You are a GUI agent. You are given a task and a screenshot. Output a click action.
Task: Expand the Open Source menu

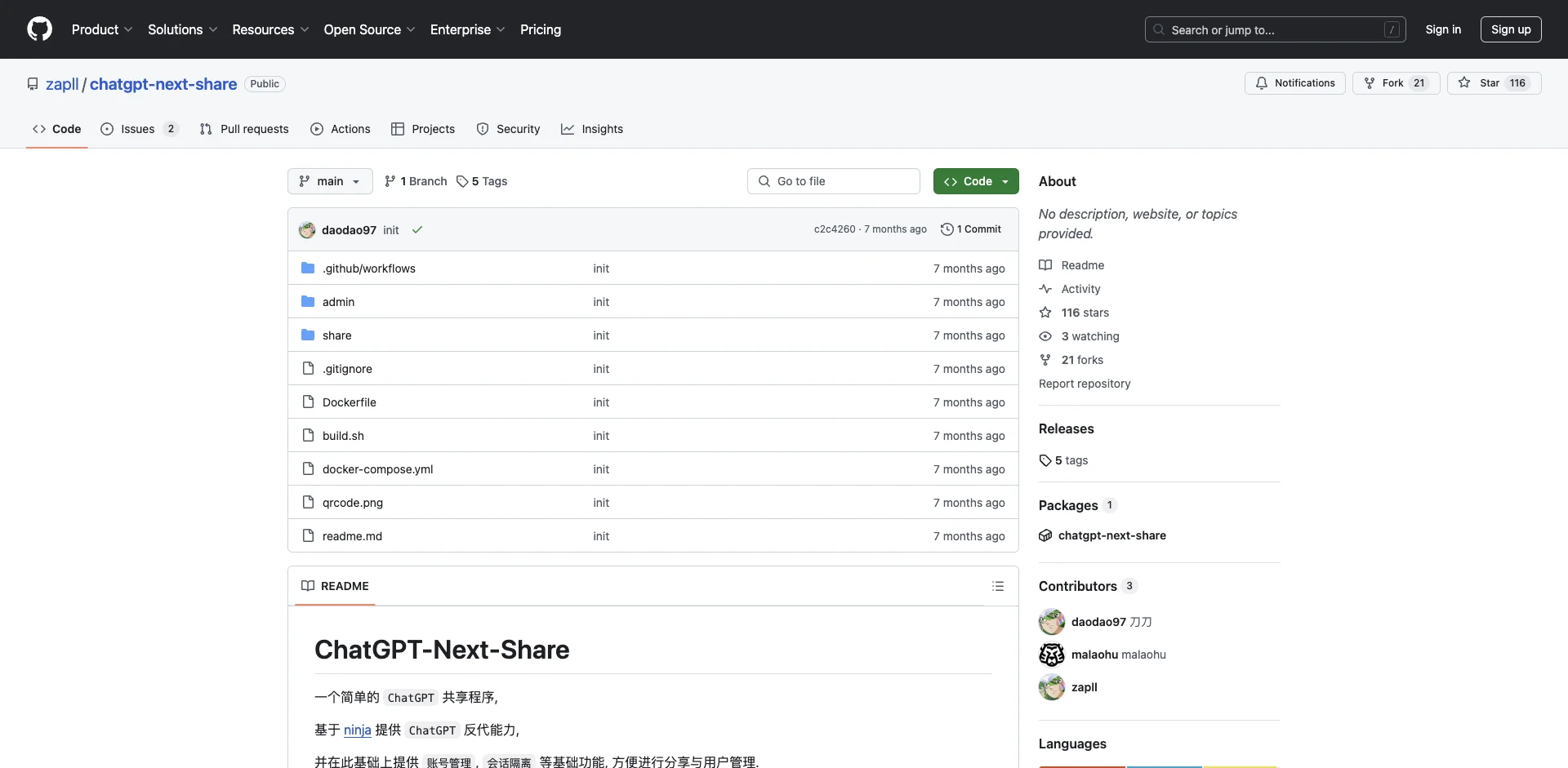coord(369,29)
